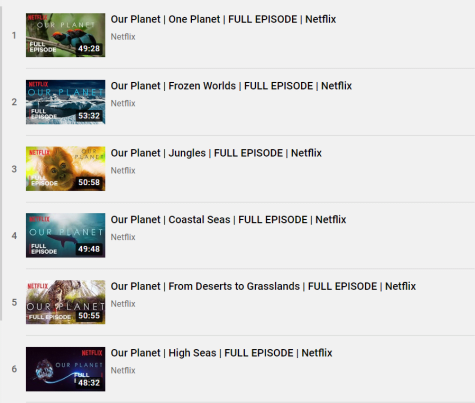Open Netflix channel under Jungles video
The height and width of the screenshot is (403, 475).
pos(123,170)
